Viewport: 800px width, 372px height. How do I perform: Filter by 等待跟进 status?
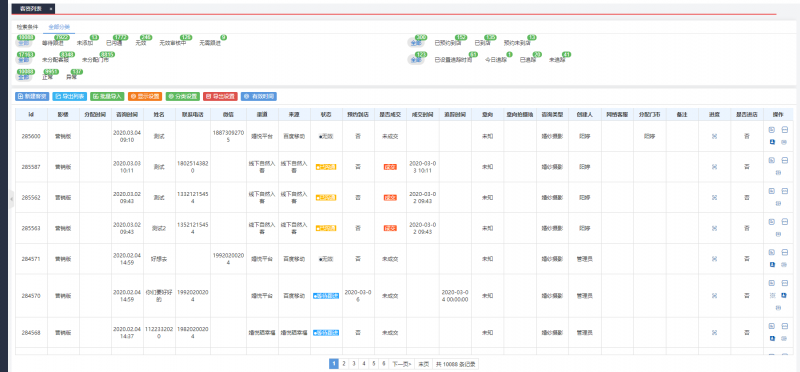coord(52,43)
